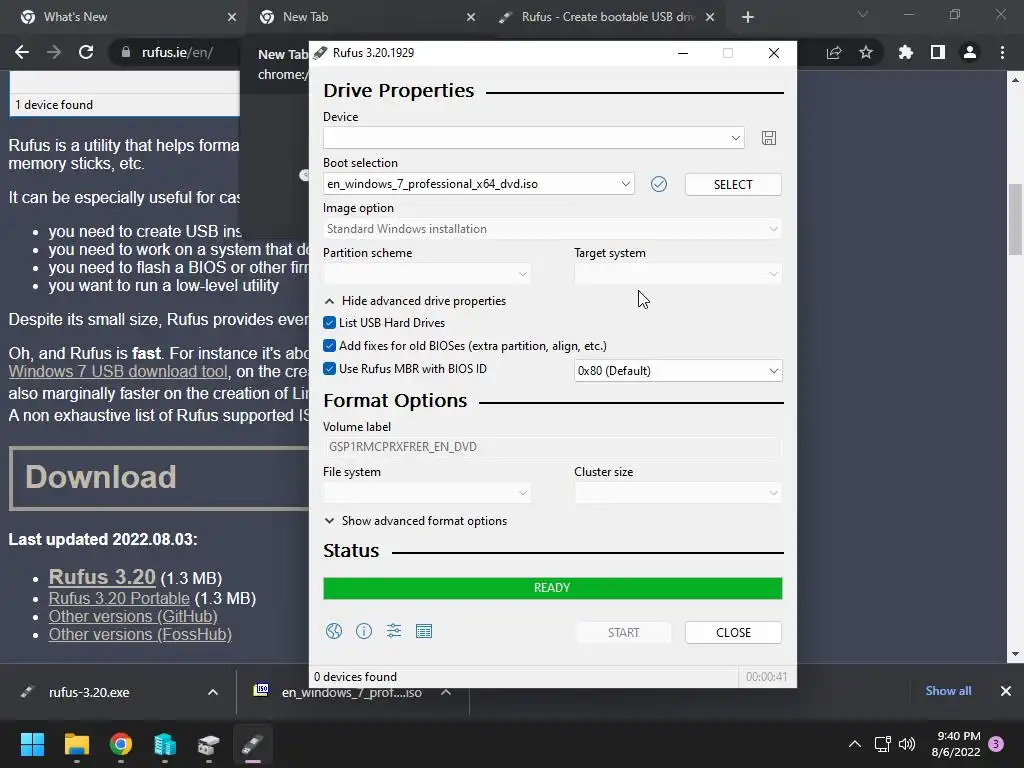Screen dimensions: 1024x768
Task: Click the checksum checkmark icon next to Boot selection
Action: 659,184
